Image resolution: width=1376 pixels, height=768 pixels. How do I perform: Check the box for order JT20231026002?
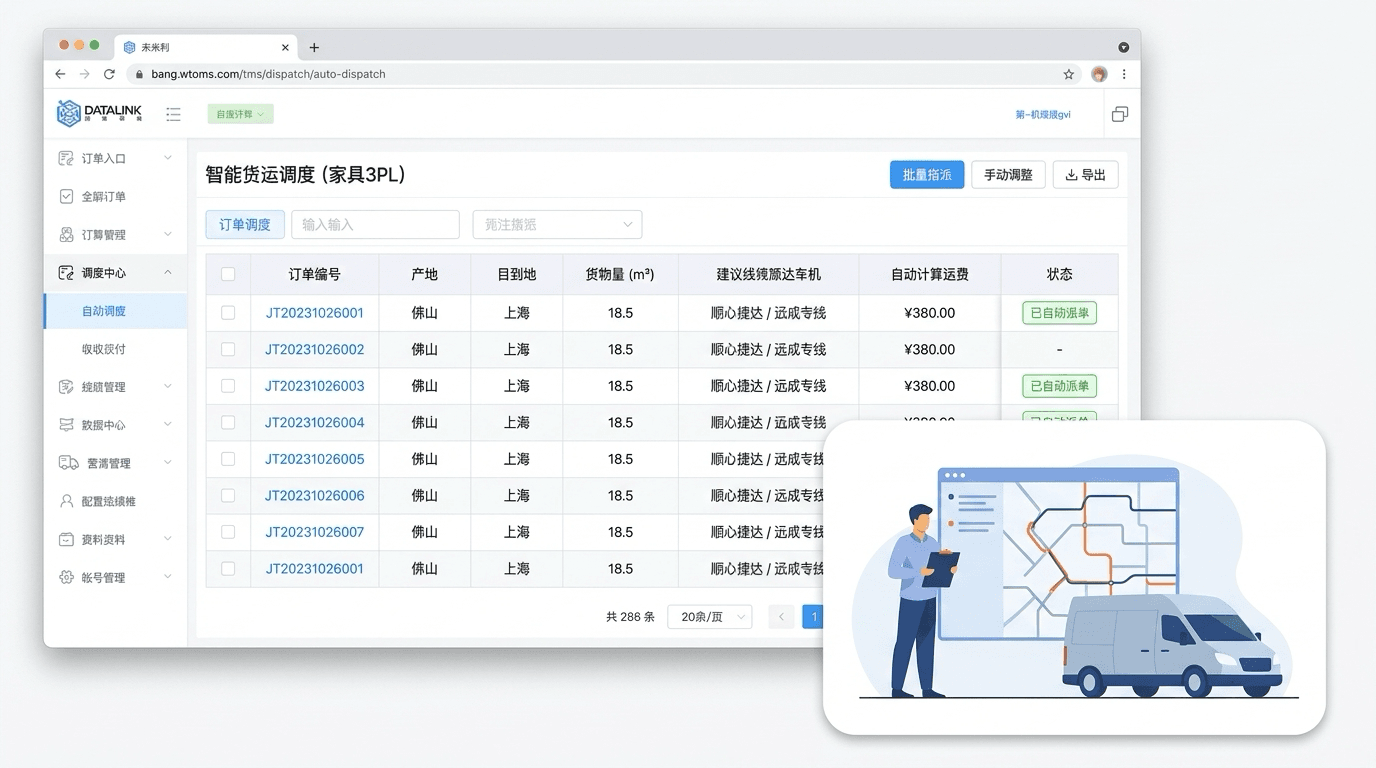[228, 349]
